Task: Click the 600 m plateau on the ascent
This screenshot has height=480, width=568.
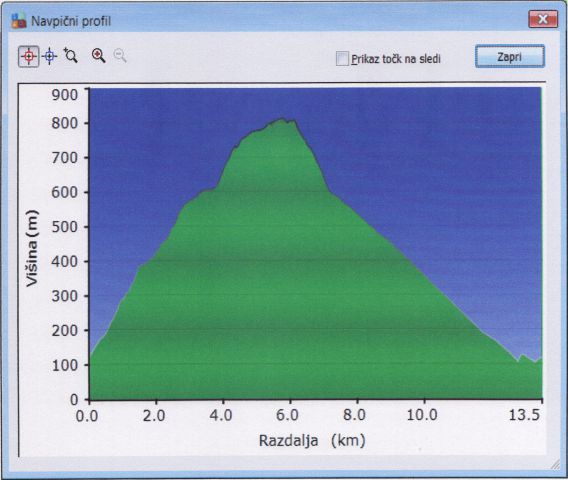Action: click(208, 190)
